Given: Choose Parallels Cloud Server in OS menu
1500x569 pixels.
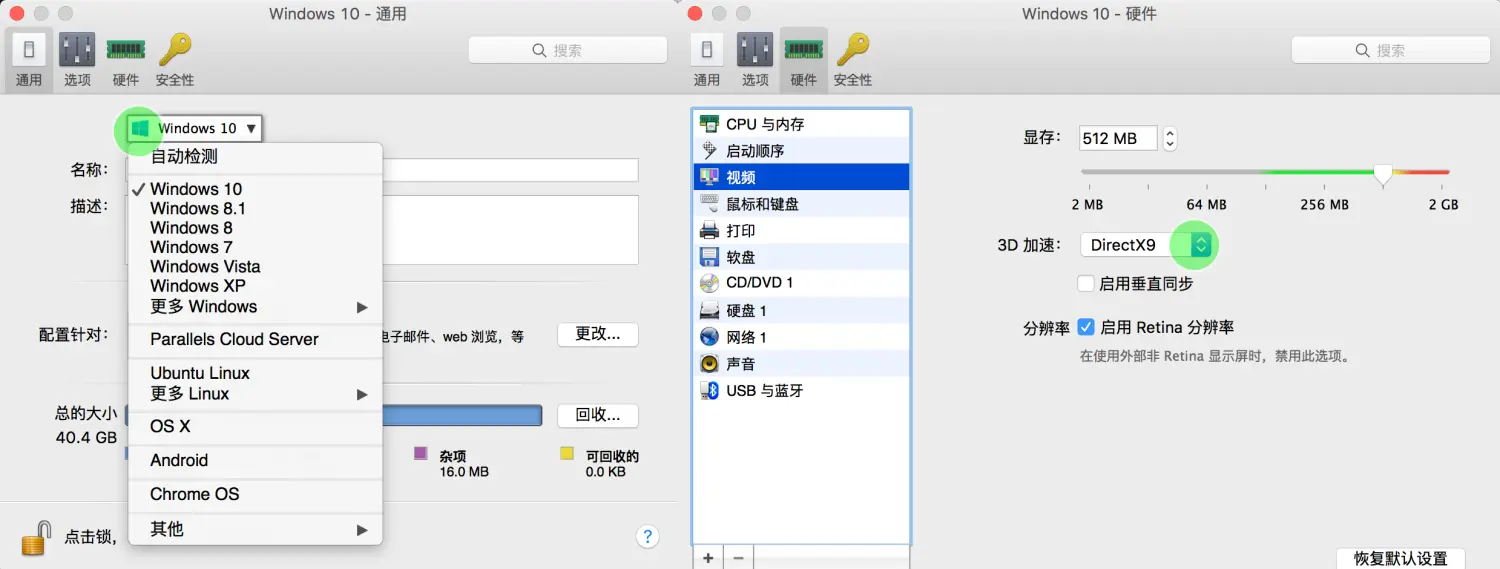Looking at the screenshot, I should tap(256, 340).
